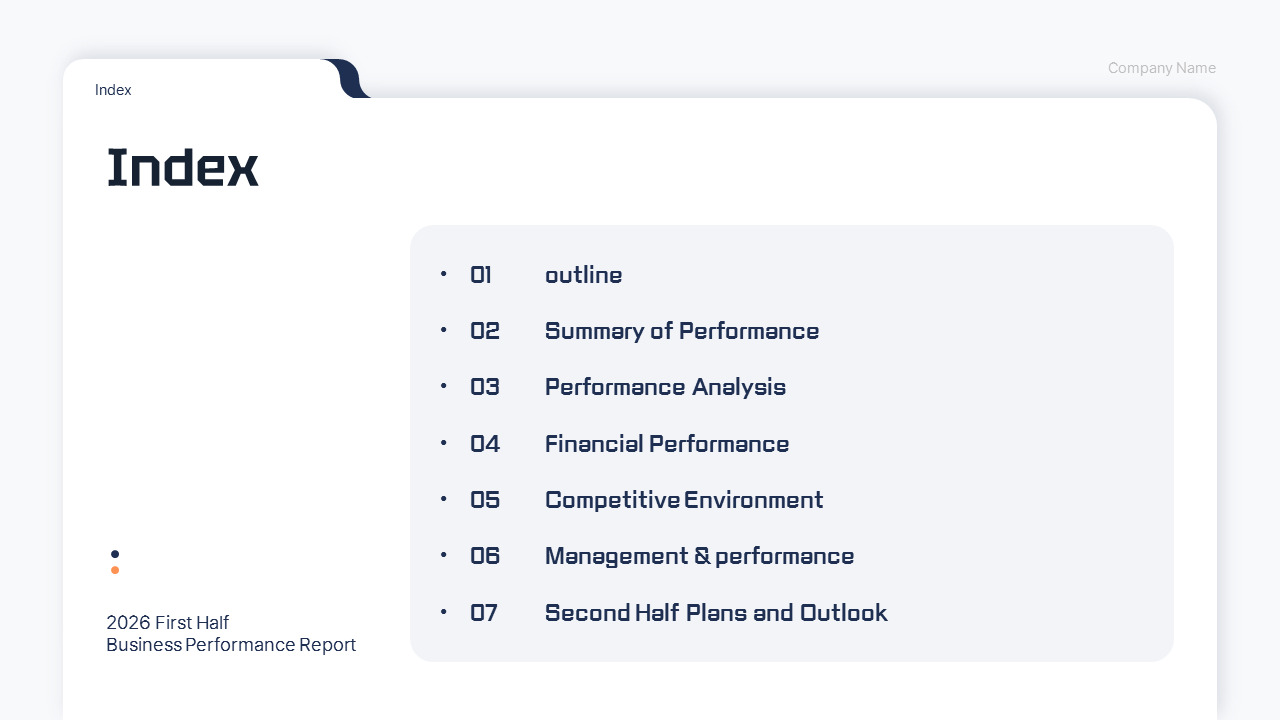Go to "Summary of Performance" section
This screenshot has height=720, width=1280.
click(681, 331)
